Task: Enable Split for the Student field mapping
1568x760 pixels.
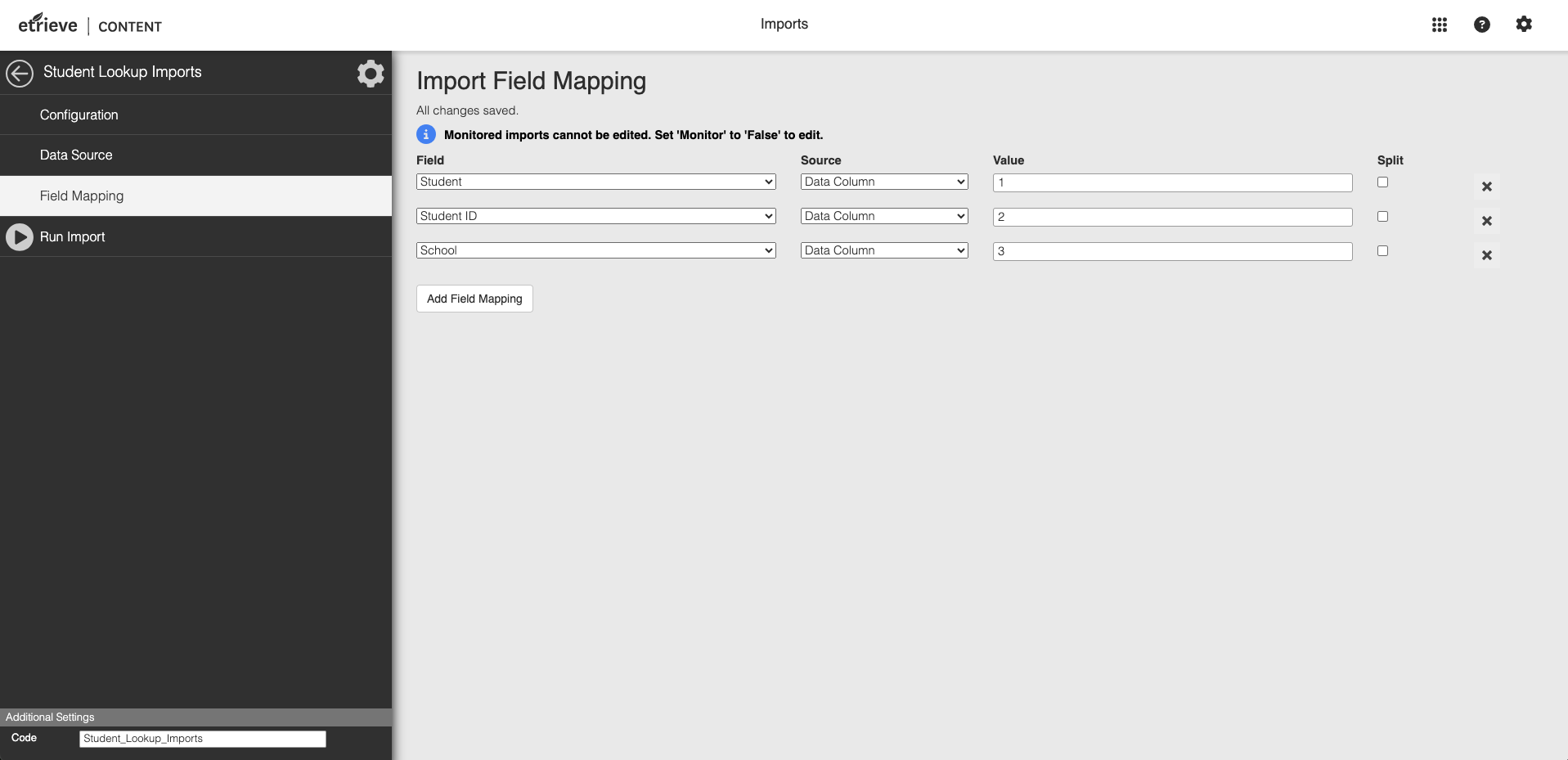Action: click(x=1382, y=182)
